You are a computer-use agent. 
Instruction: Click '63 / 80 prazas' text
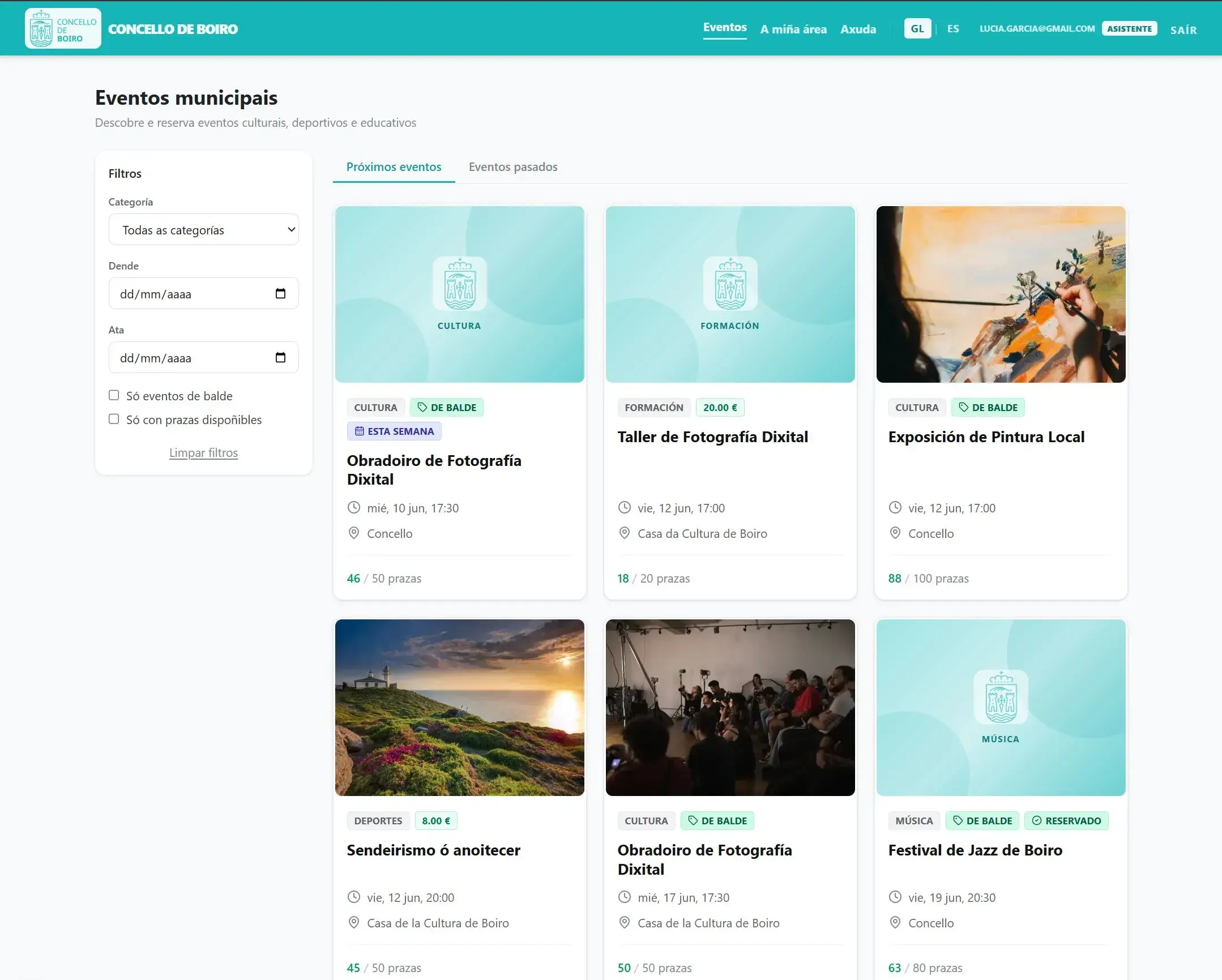click(925, 968)
